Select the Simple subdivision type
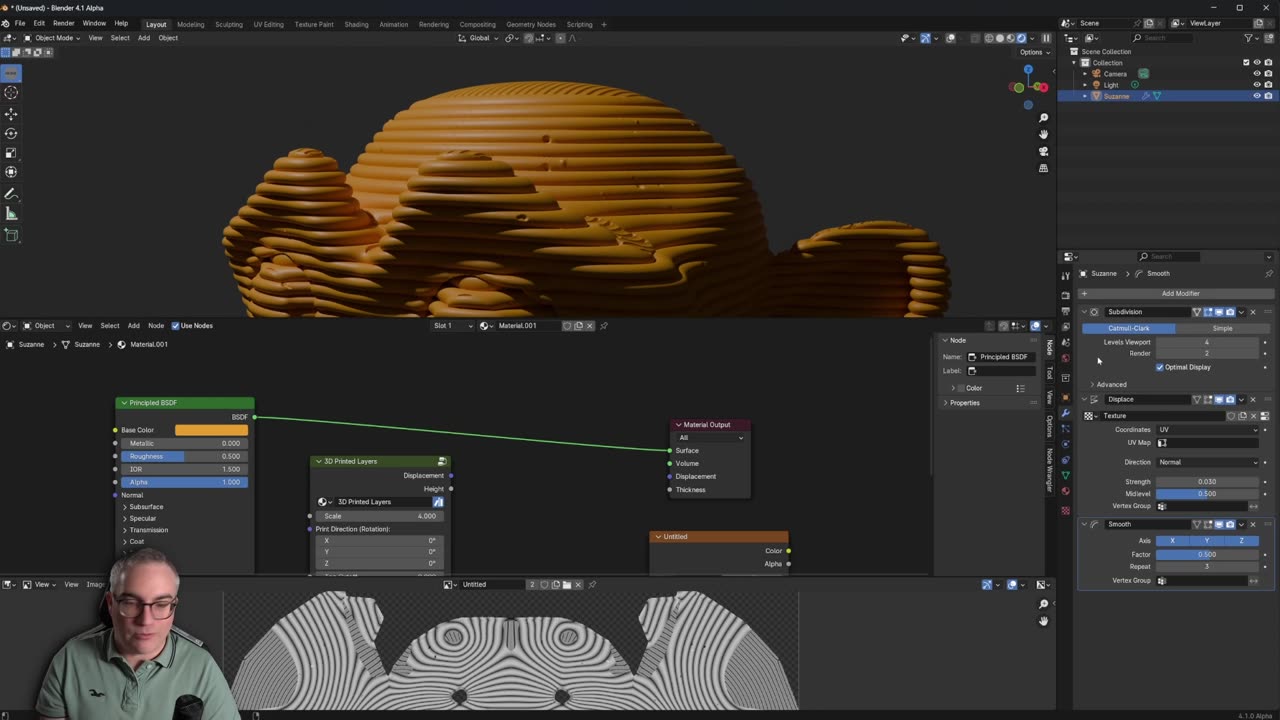The image size is (1280, 720). pyautogui.click(x=1222, y=328)
